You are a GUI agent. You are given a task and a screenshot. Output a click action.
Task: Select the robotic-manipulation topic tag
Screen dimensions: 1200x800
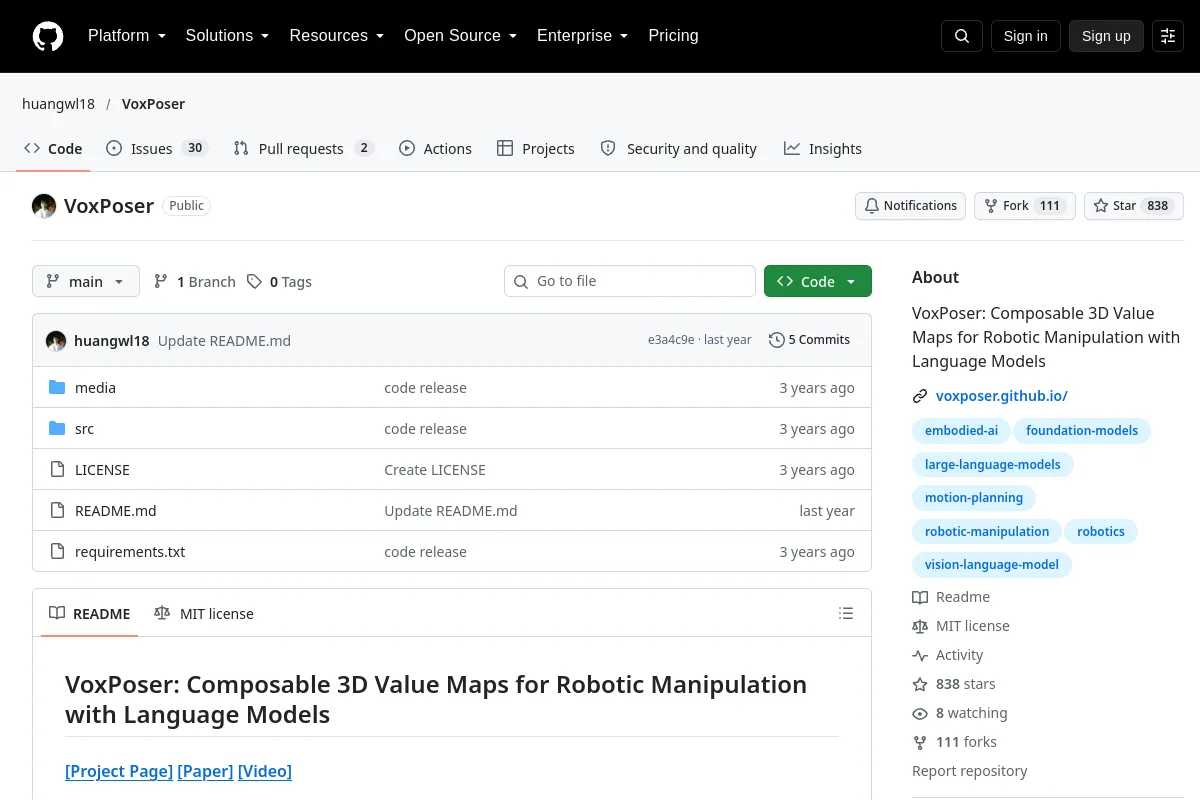[x=987, y=531]
